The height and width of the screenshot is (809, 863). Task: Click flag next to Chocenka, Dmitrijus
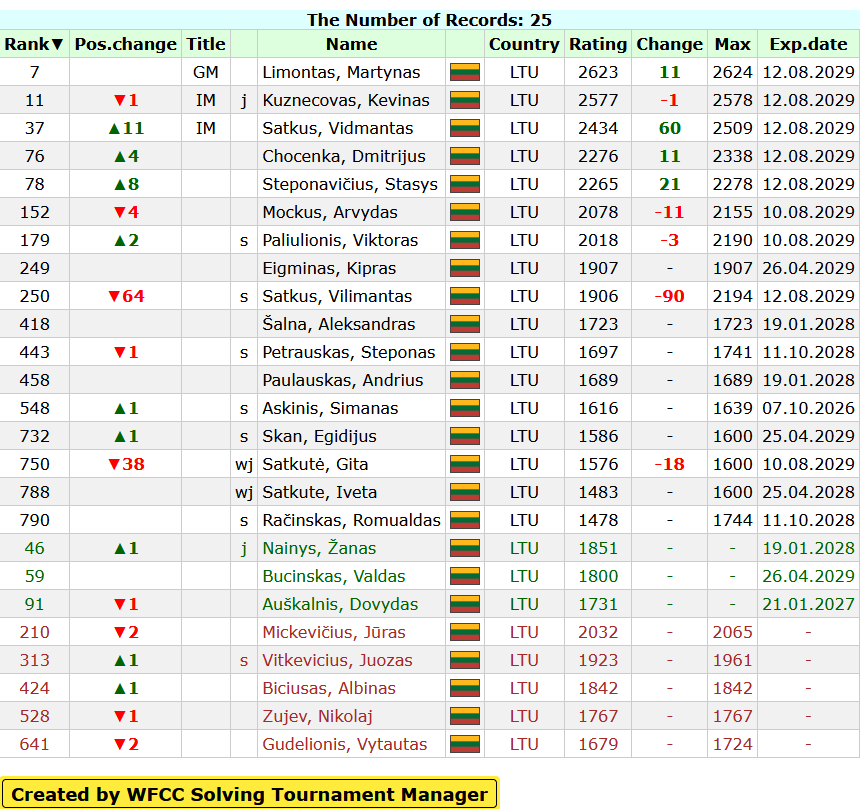click(465, 156)
